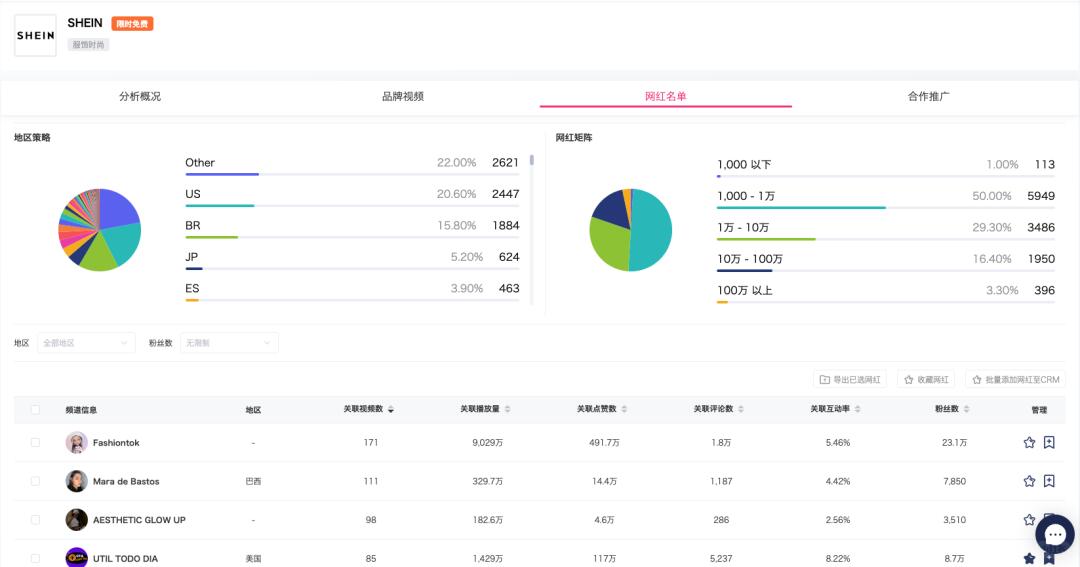The image size is (1080, 567).
Task: Sort by 关联视频数 column arrows
Action: coord(391,409)
